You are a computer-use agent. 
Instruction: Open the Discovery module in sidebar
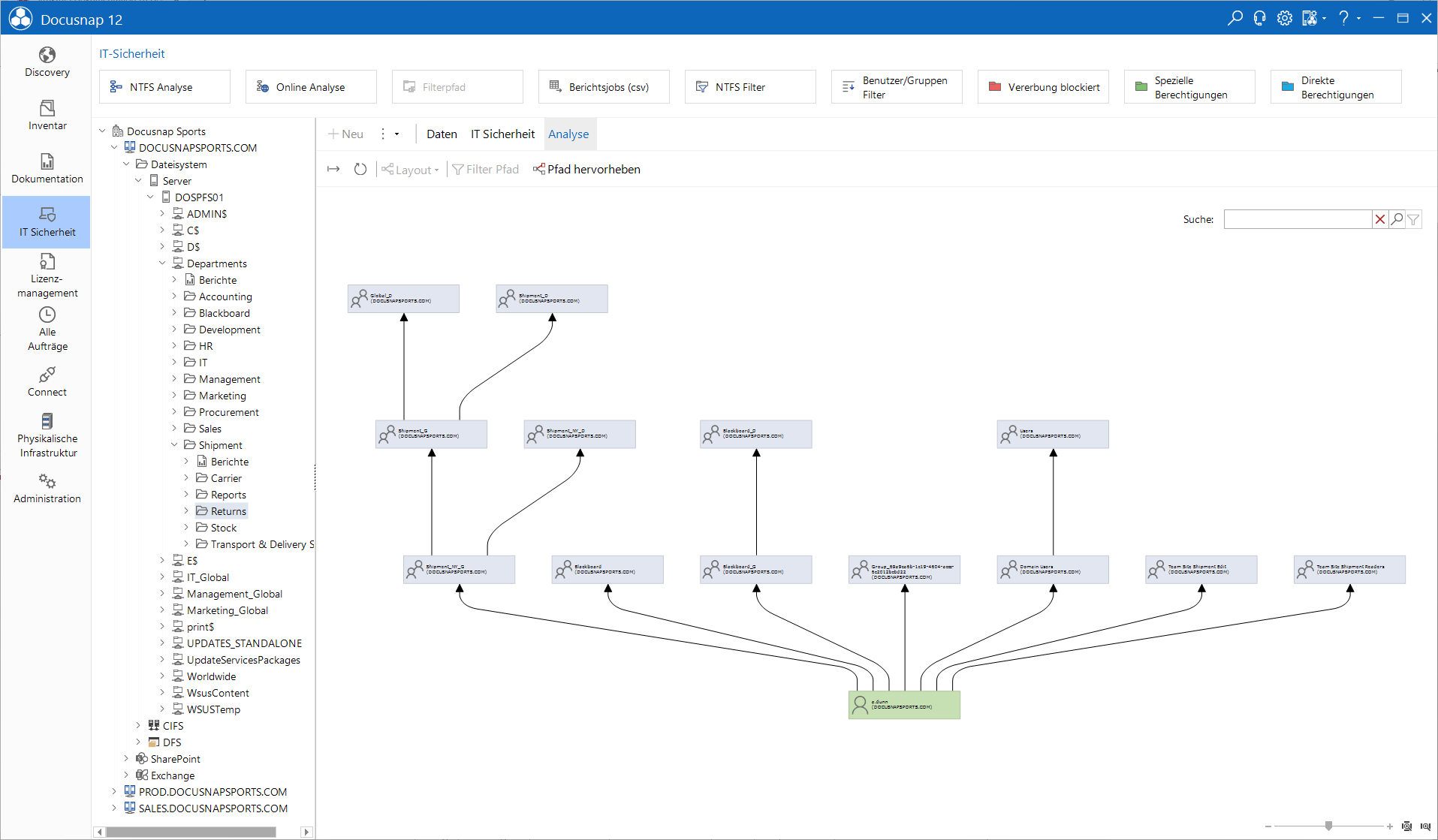coord(47,62)
